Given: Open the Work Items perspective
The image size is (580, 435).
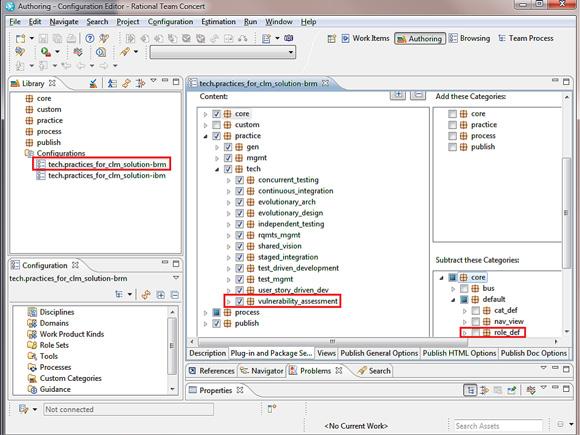Looking at the screenshot, I should coord(365,38).
